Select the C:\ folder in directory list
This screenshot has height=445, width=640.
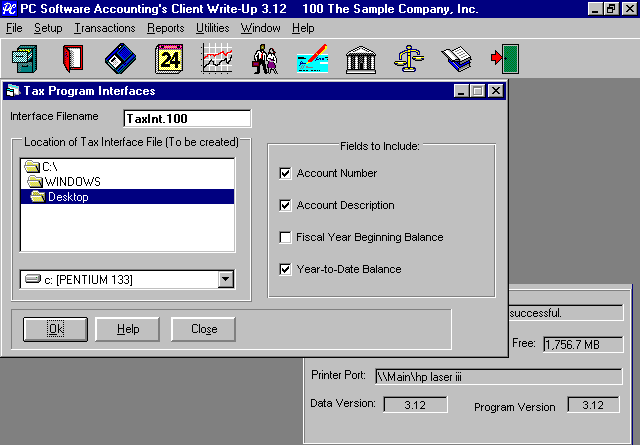[x=127, y=167]
